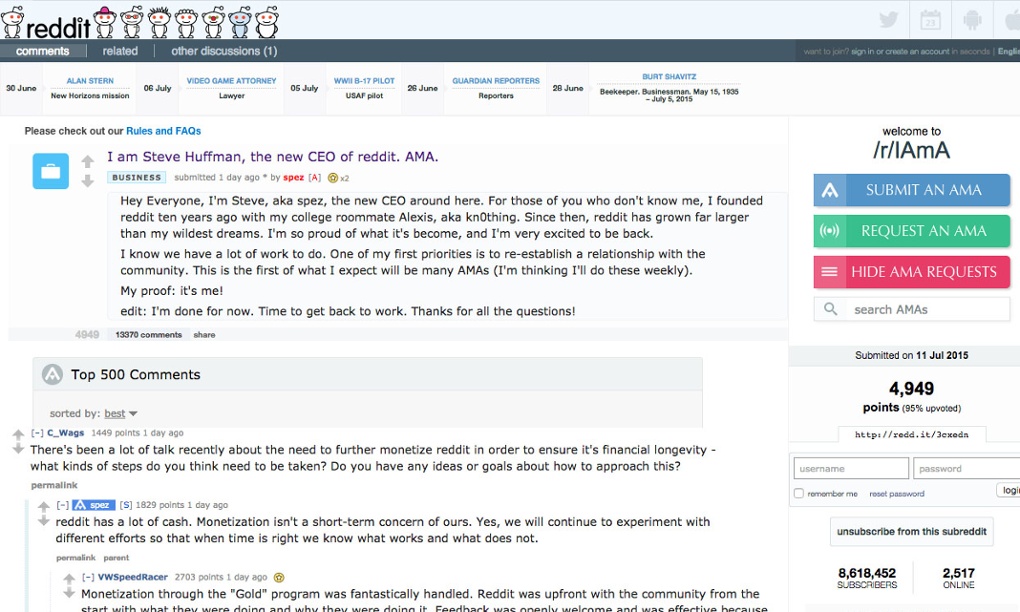Click parent under spez's reply

click(x=116, y=558)
